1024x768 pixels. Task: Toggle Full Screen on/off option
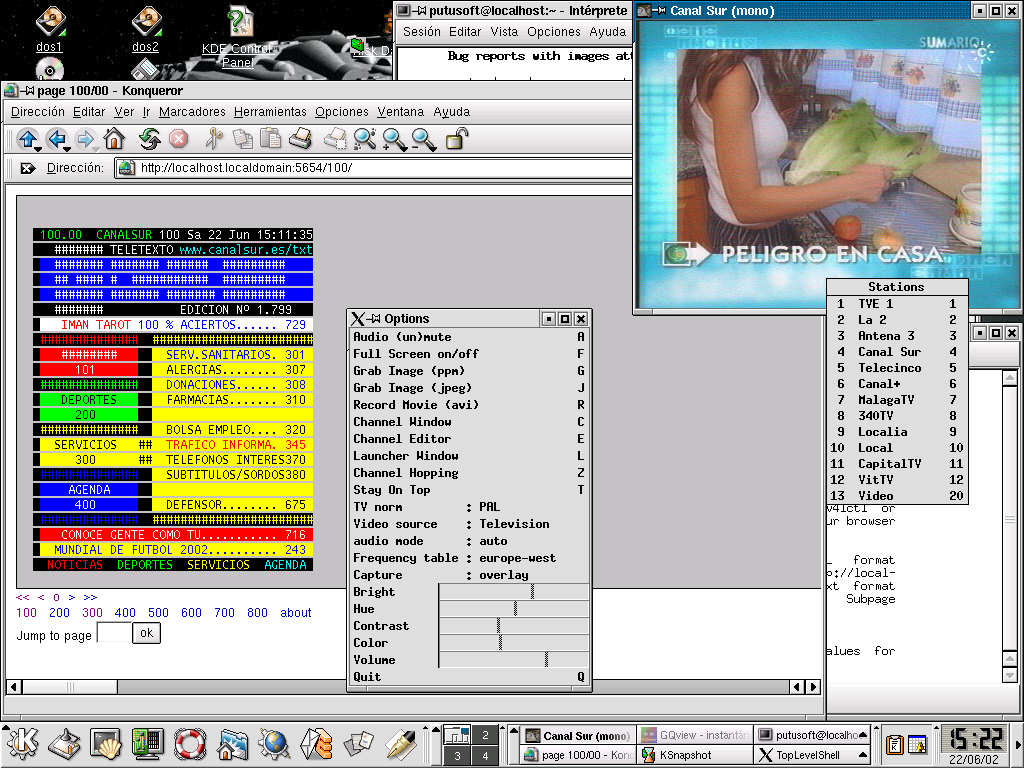pyautogui.click(x=469, y=354)
